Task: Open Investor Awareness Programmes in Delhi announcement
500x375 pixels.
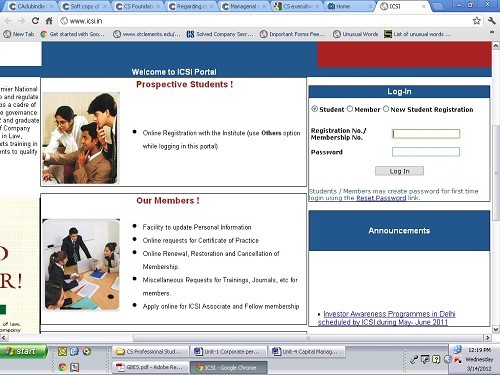Action: point(386,318)
